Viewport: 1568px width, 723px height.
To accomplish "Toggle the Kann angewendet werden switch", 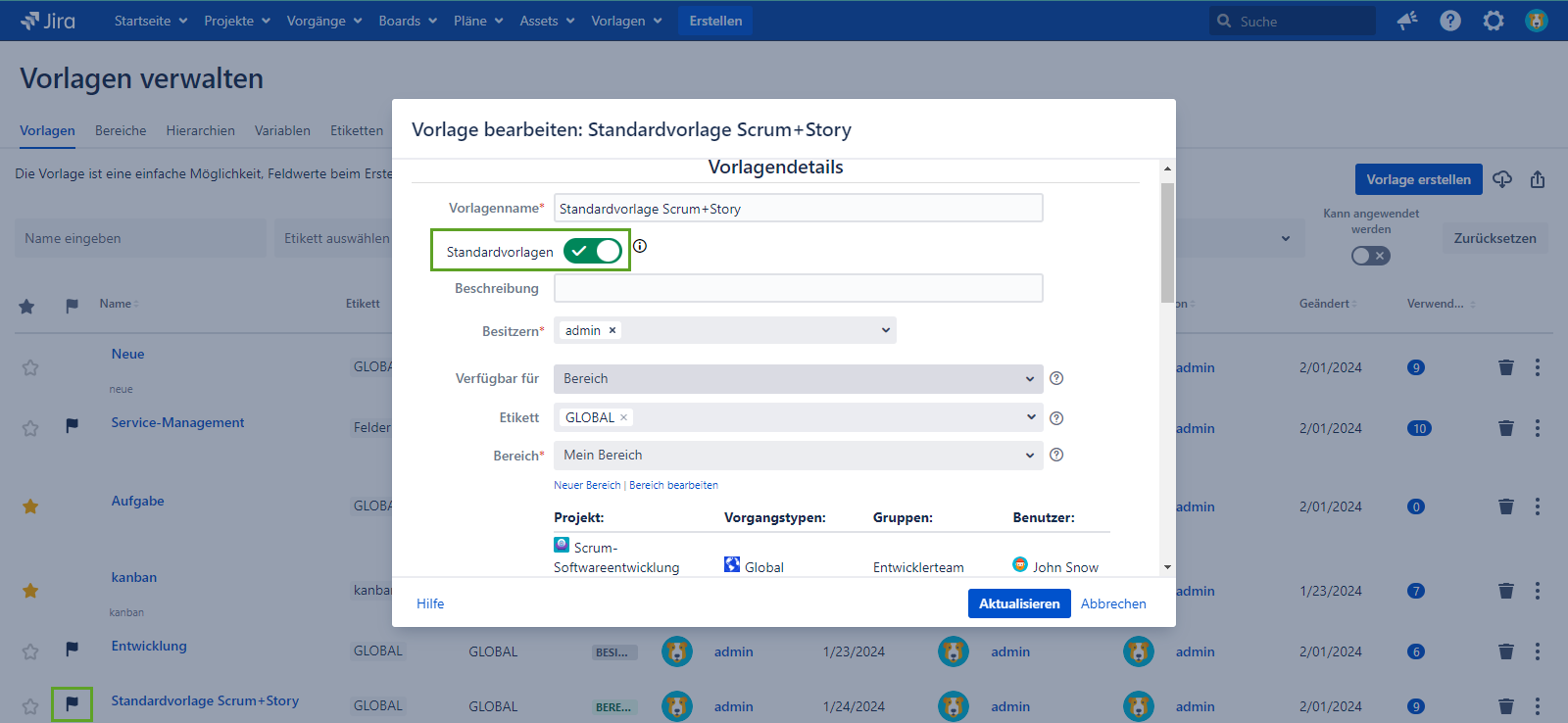I will 1370,256.
